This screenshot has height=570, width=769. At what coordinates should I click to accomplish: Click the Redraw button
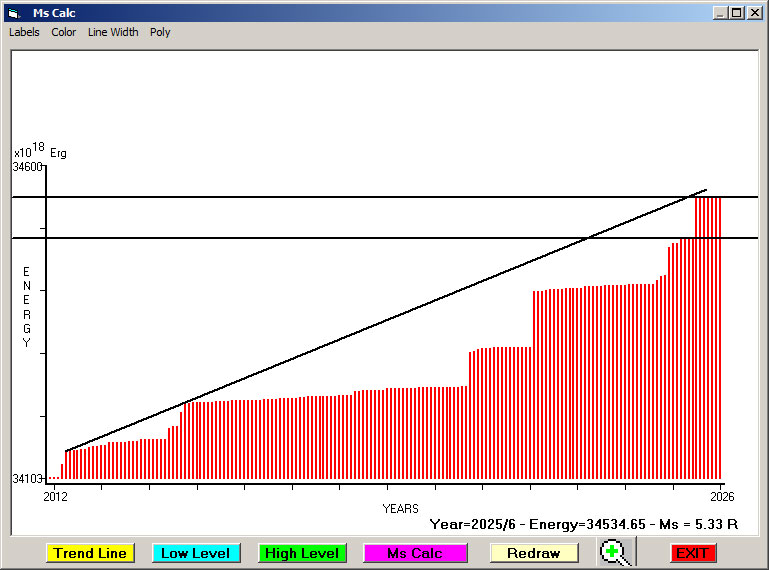533,553
